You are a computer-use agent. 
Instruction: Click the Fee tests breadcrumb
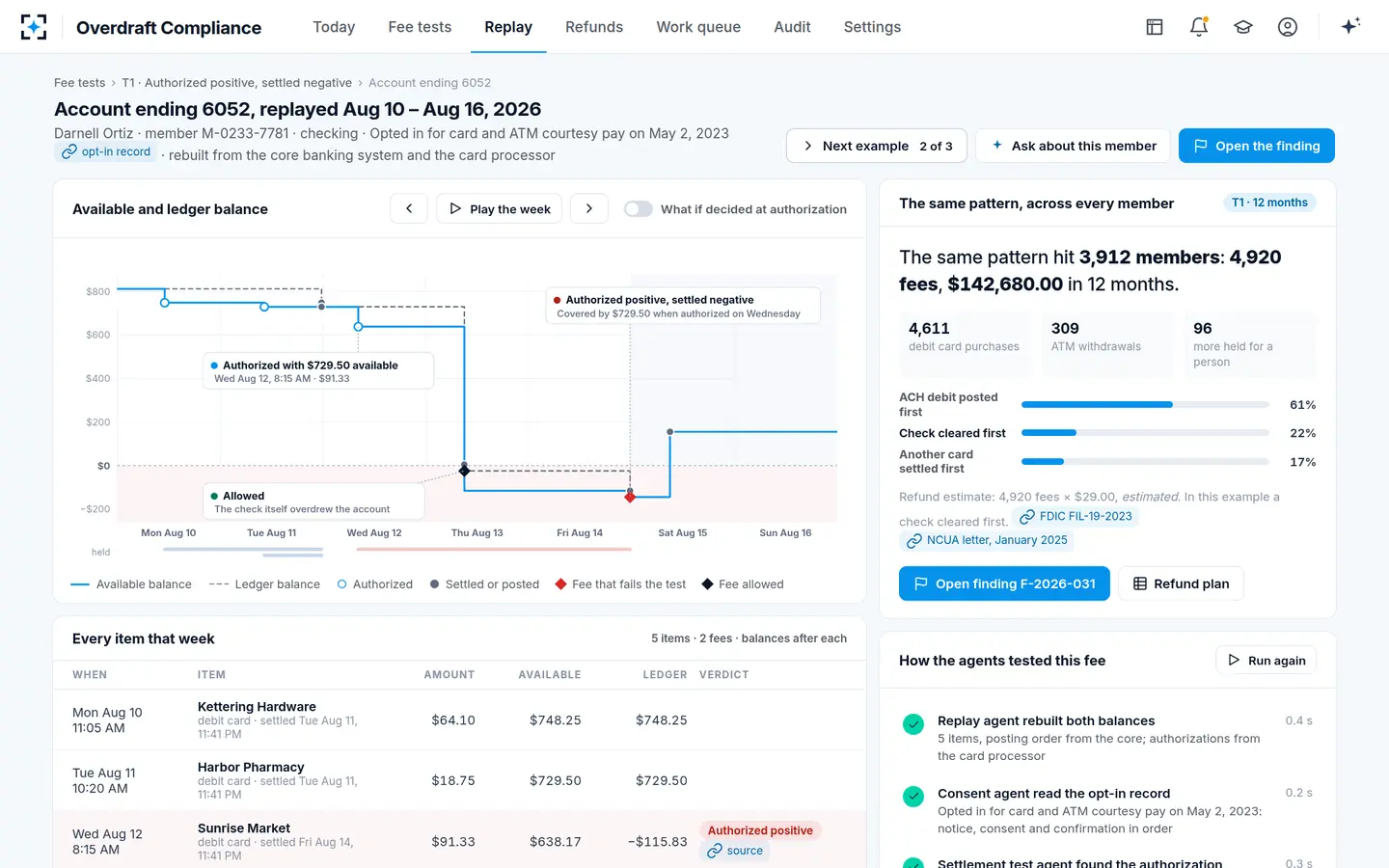point(79,83)
